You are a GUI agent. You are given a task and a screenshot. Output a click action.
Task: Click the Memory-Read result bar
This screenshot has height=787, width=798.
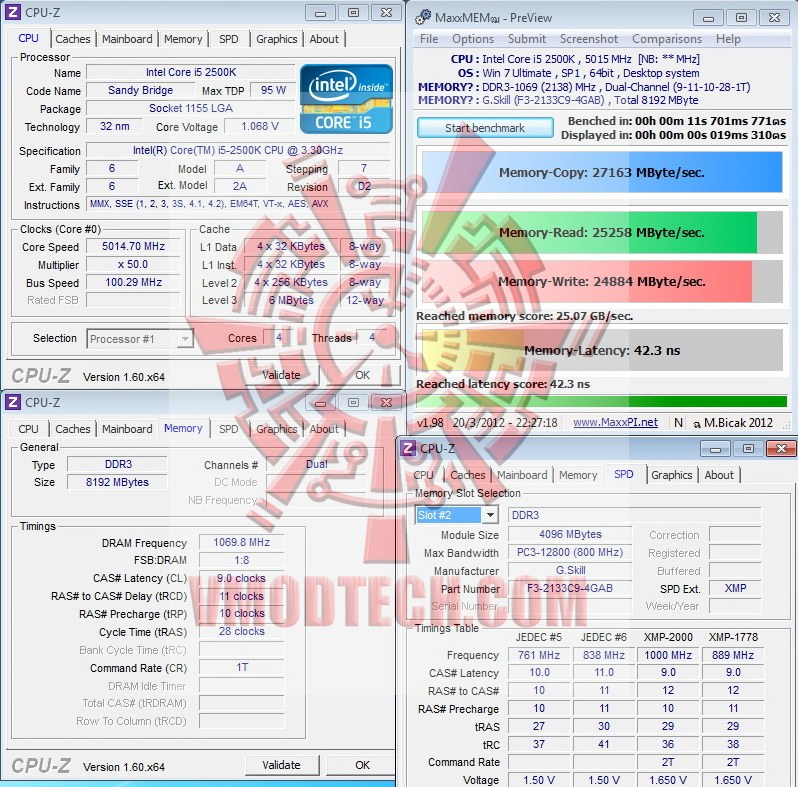[x=602, y=233]
